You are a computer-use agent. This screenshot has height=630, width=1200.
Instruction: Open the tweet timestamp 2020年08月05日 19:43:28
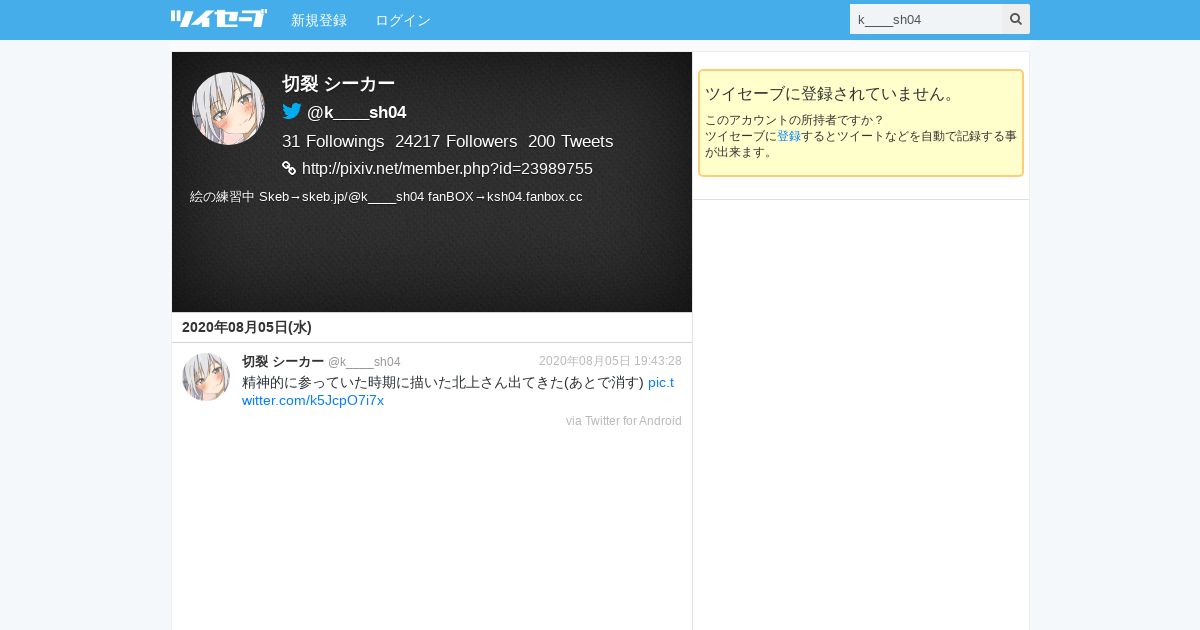point(610,361)
